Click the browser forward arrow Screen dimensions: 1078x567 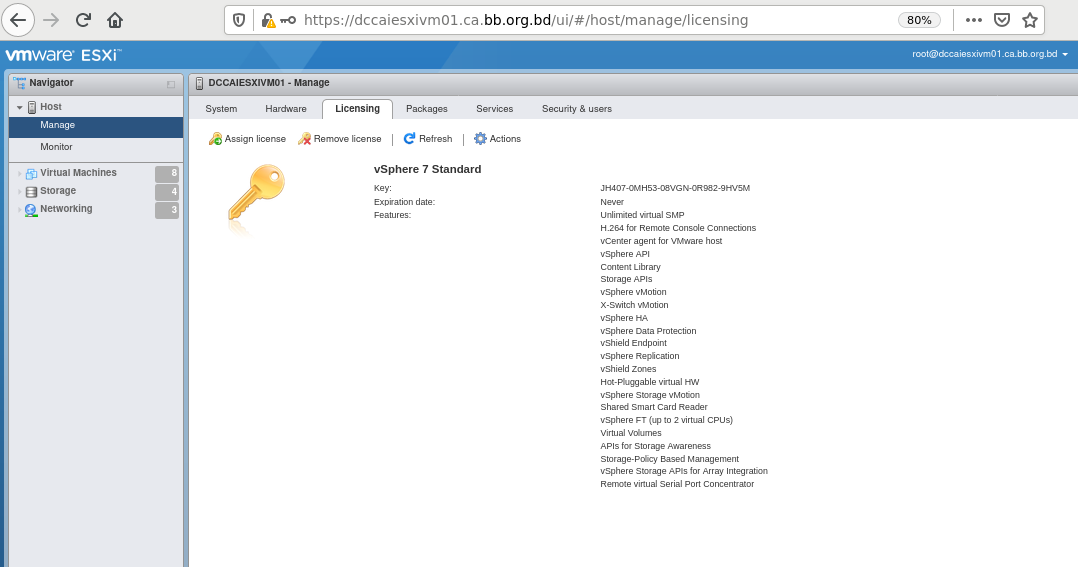point(51,20)
